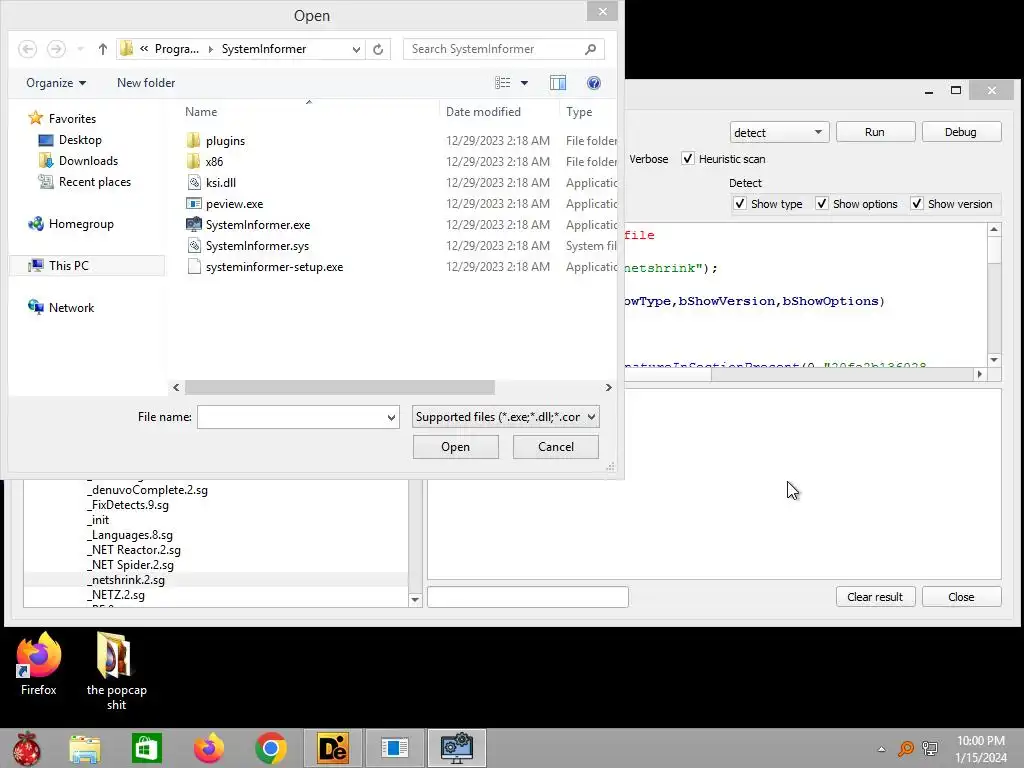Cancel the Open dialog
This screenshot has width=1024, height=768.
556,447
